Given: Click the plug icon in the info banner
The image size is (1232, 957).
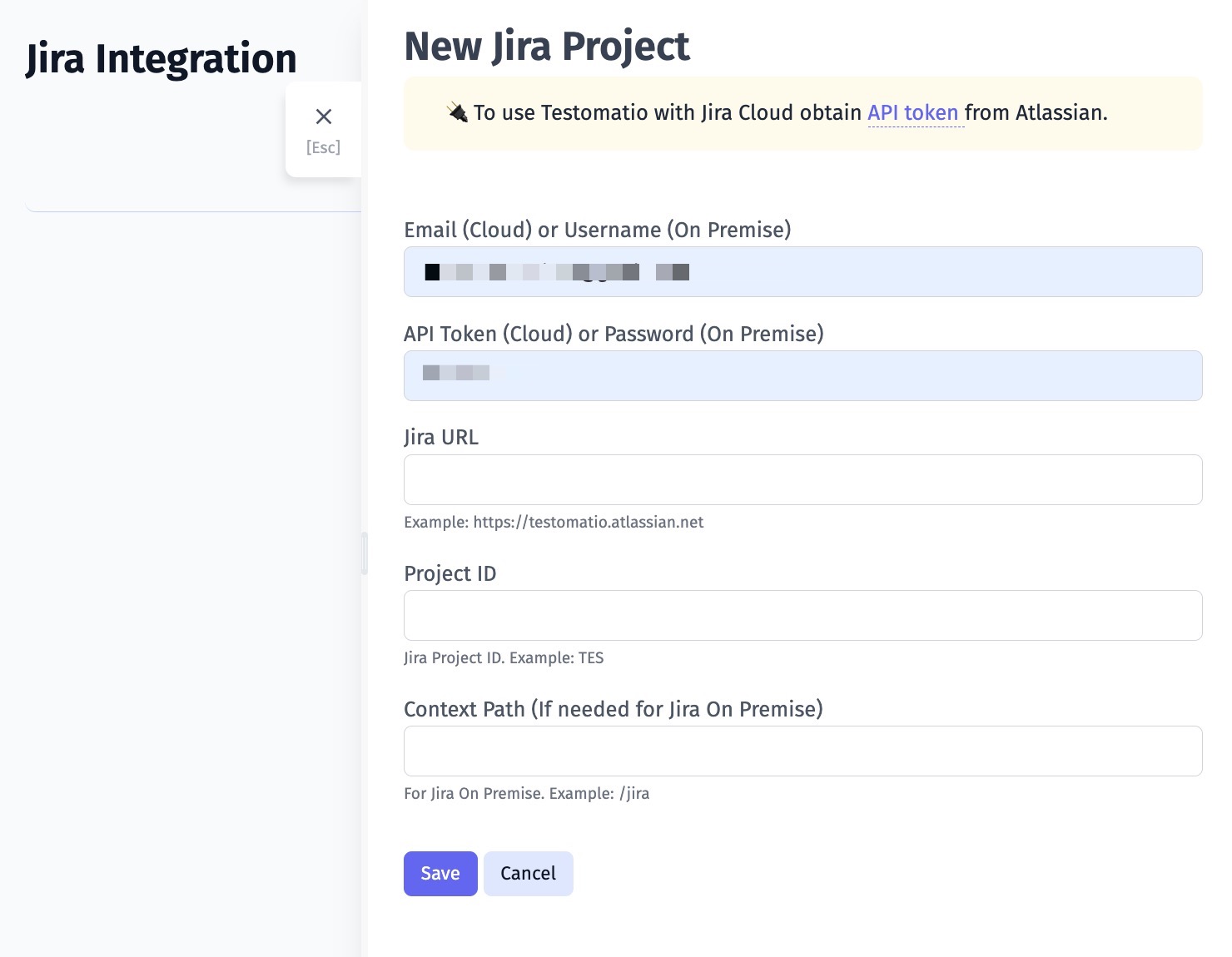Looking at the screenshot, I should coord(457,112).
